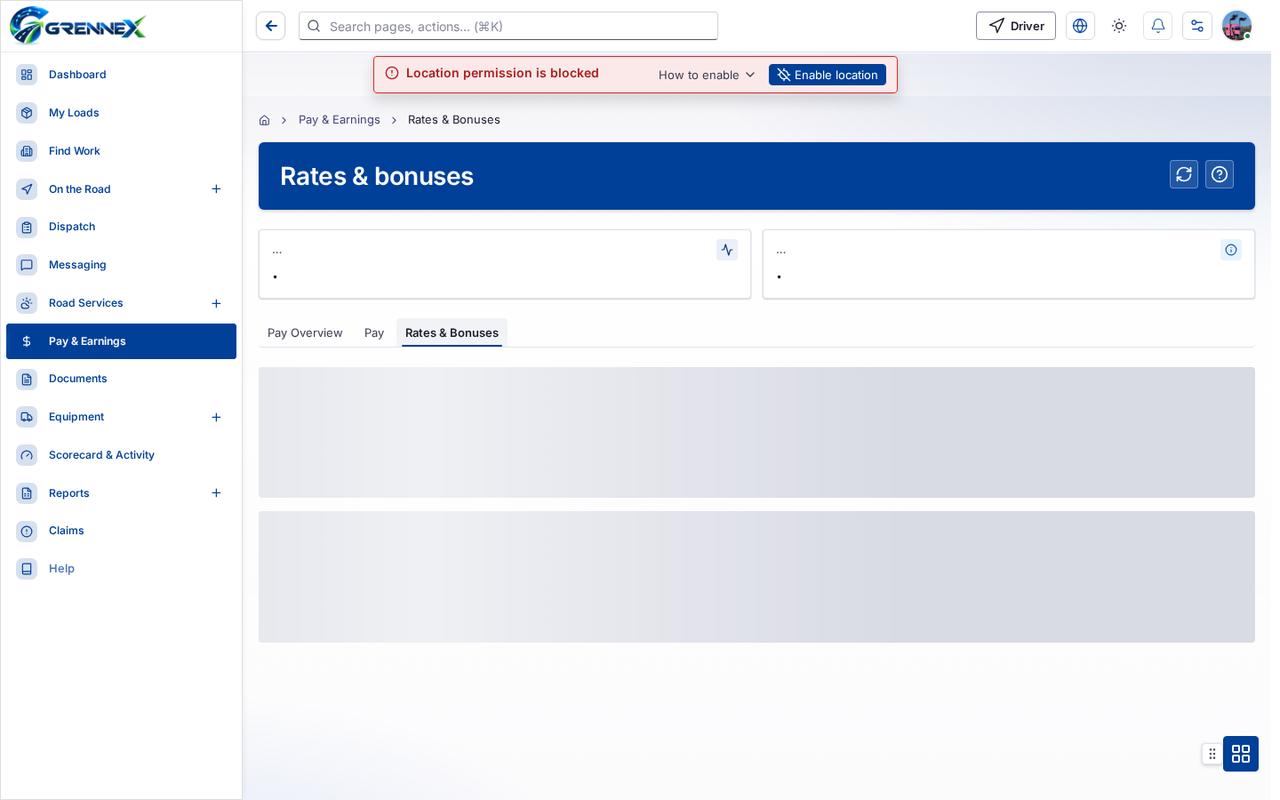Viewport: 1280px width, 800px height.
Task: Open the language globe icon
Action: click(1080, 26)
